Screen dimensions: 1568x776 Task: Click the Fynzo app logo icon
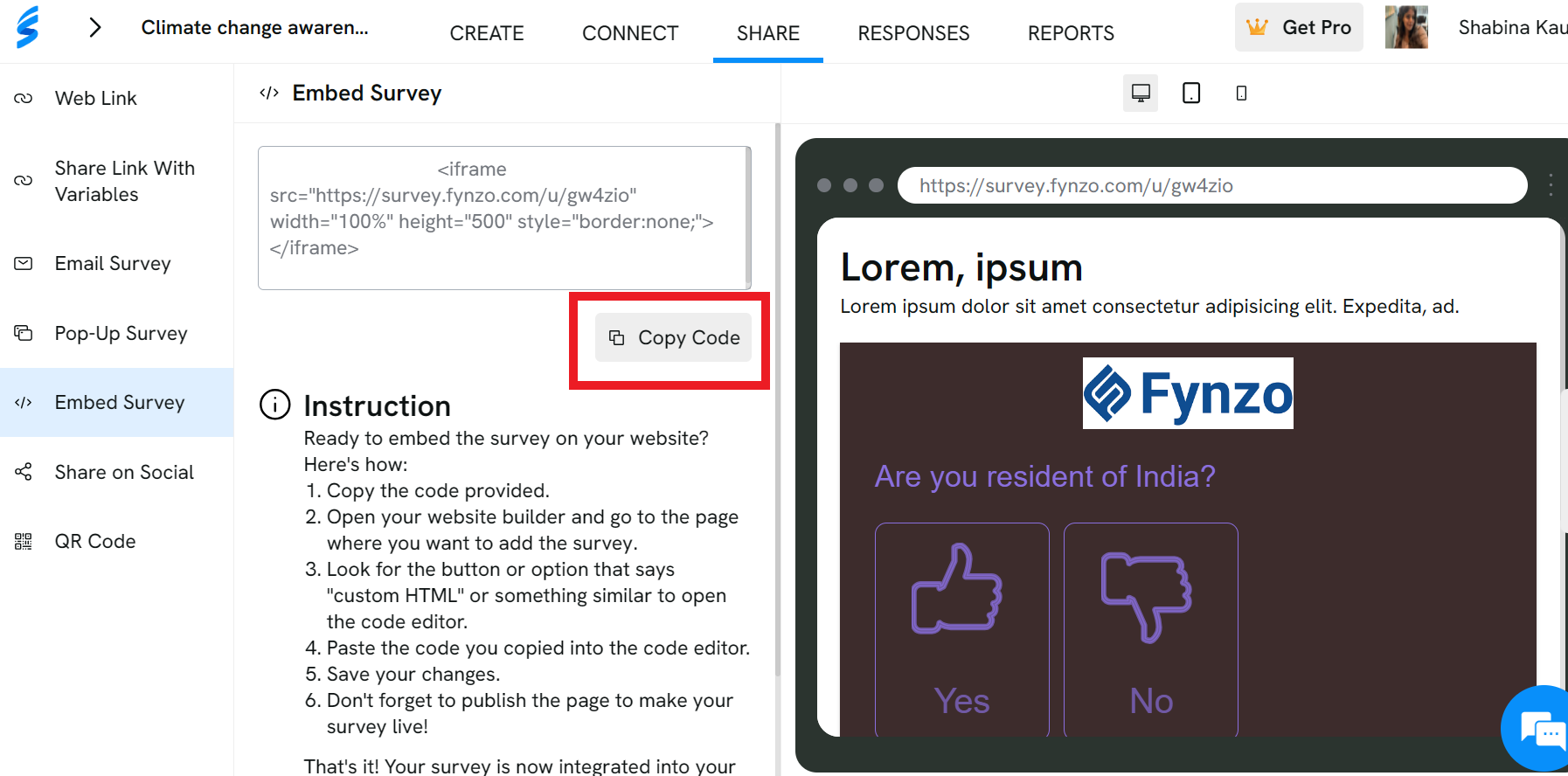[x=28, y=27]
